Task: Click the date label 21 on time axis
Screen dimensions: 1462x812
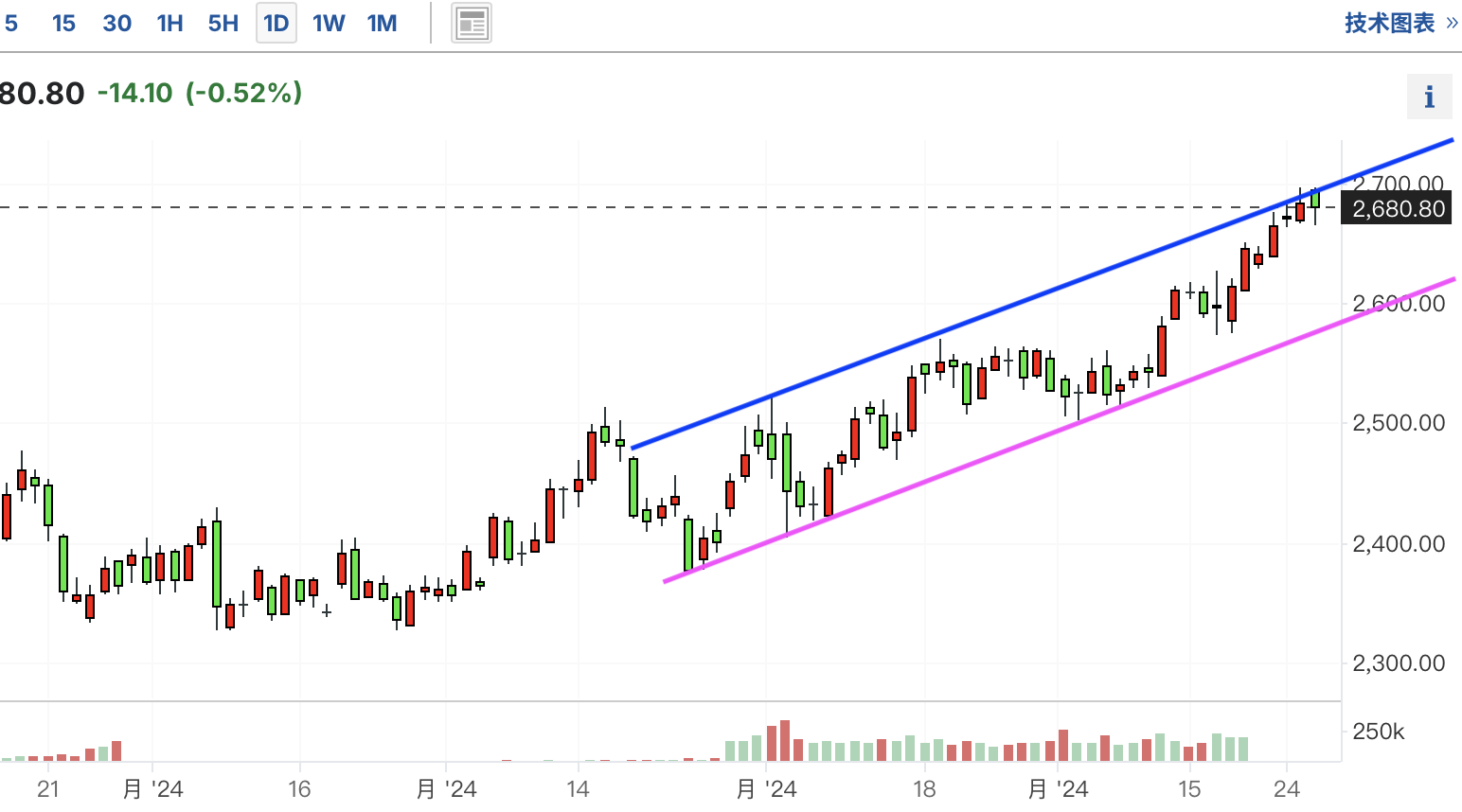Action: [47, 789]
